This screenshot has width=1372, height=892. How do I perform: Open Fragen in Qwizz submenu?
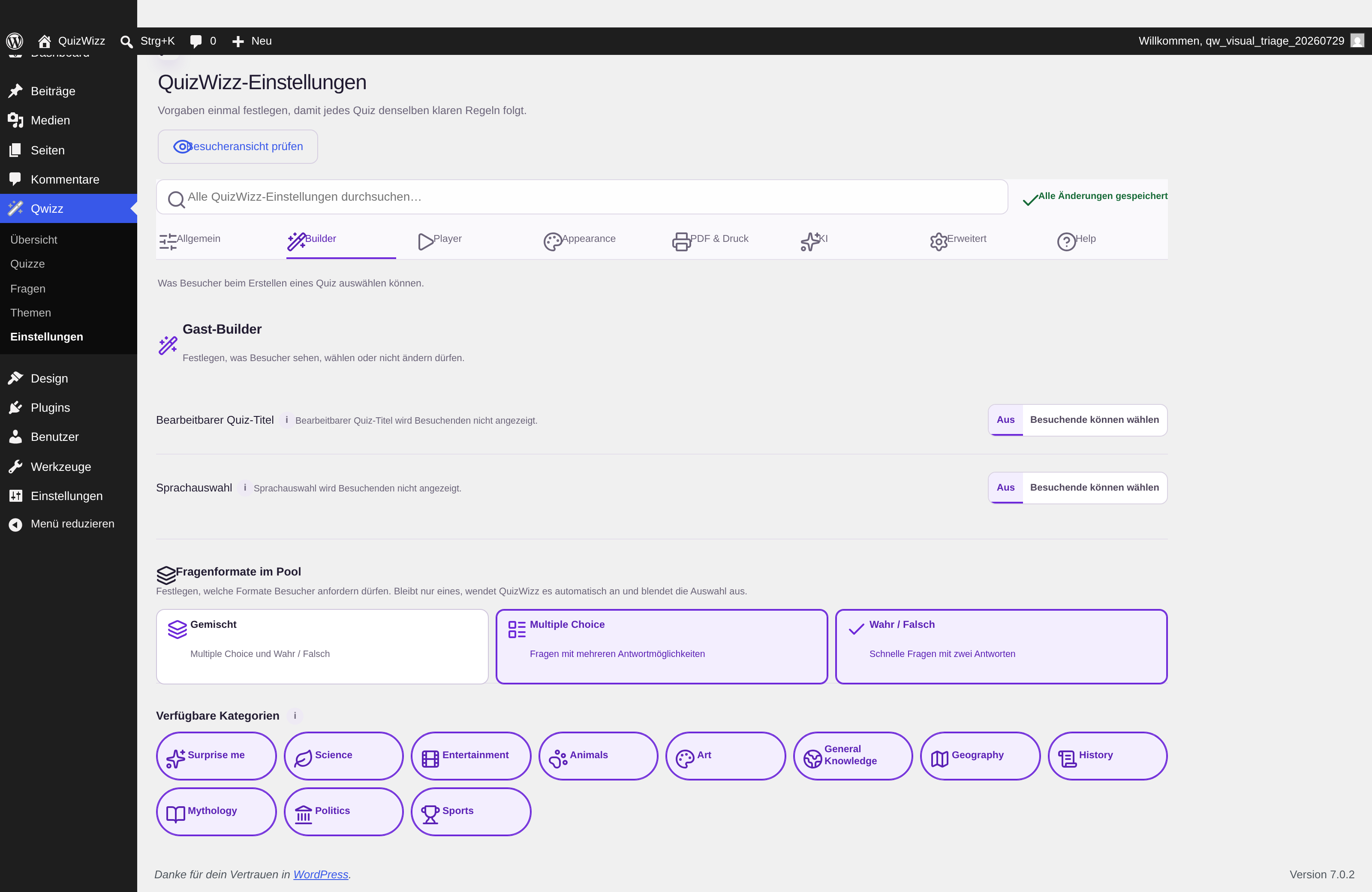[x=28, y=288]
